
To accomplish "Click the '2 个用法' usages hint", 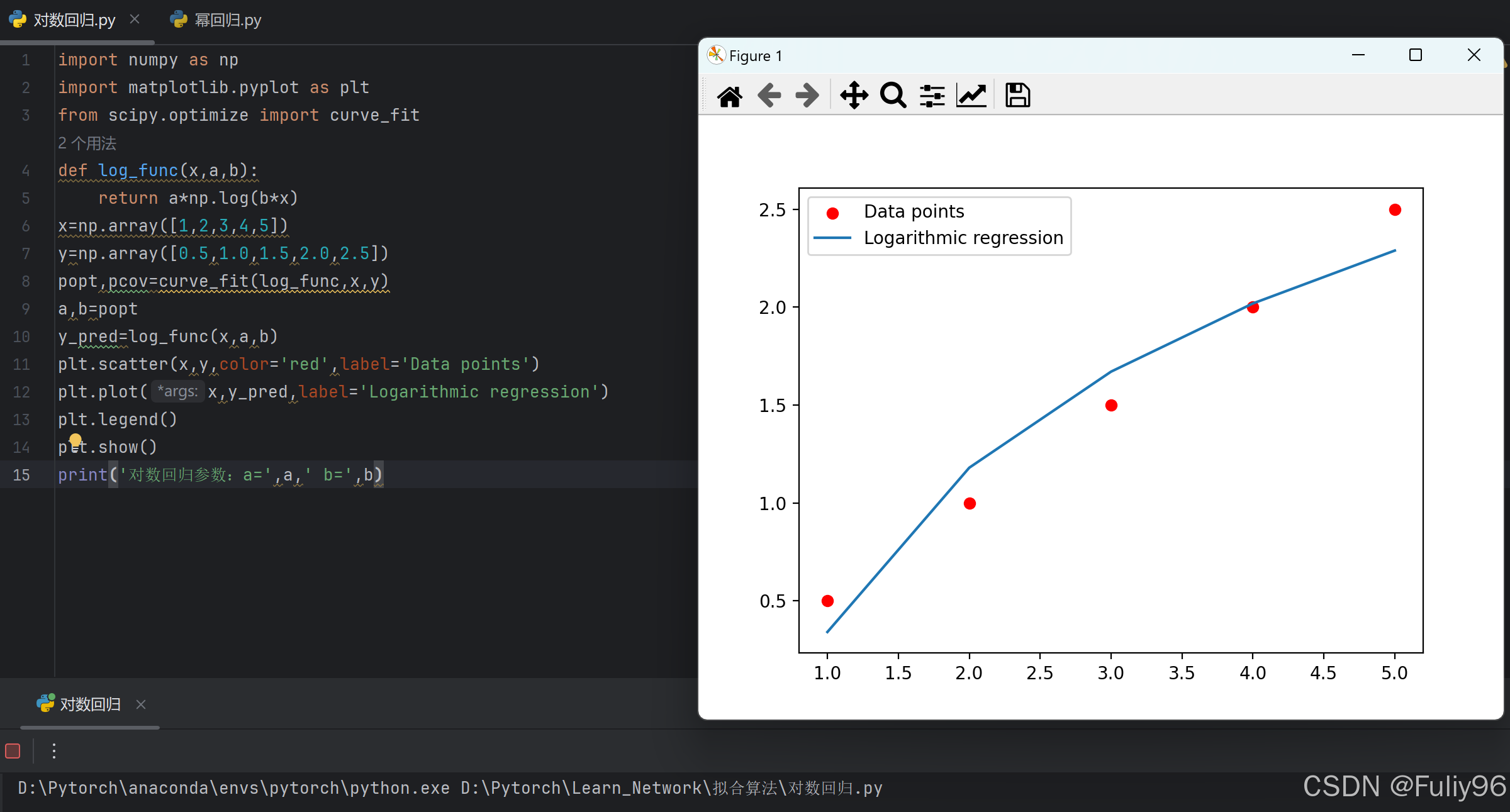I will [87, 143].
